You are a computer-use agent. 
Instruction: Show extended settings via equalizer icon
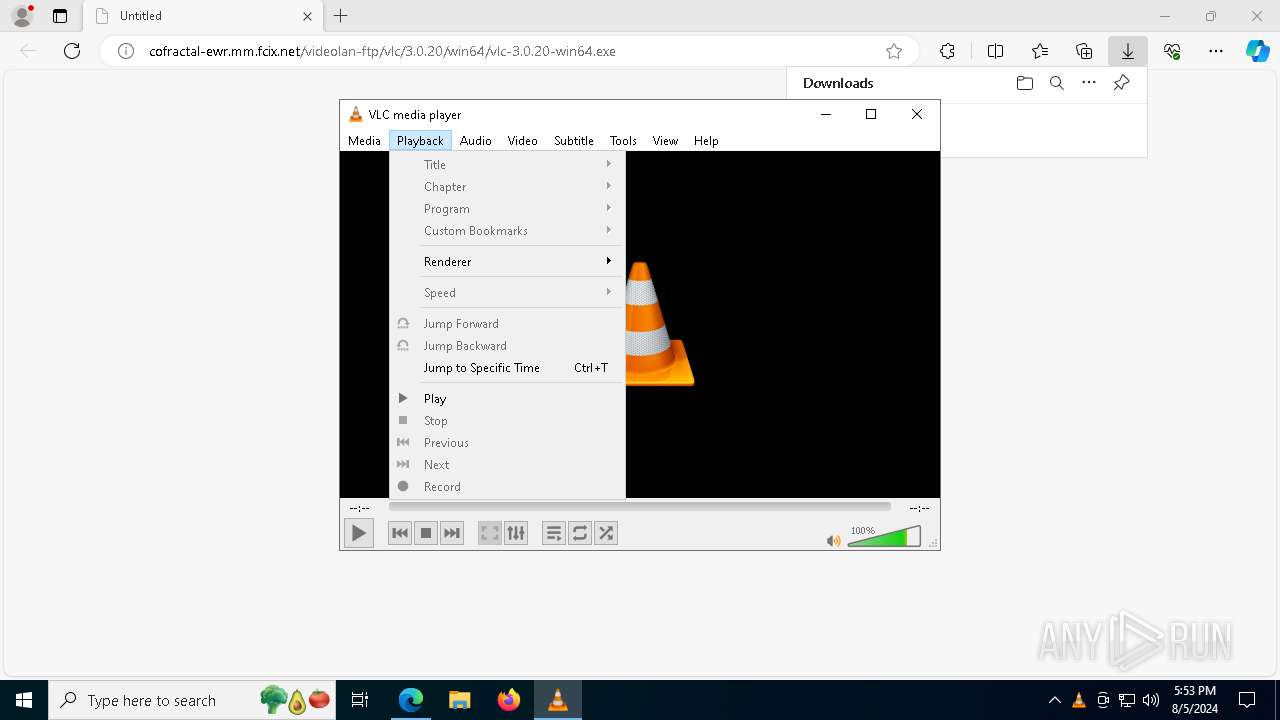[x=516, y=533]
